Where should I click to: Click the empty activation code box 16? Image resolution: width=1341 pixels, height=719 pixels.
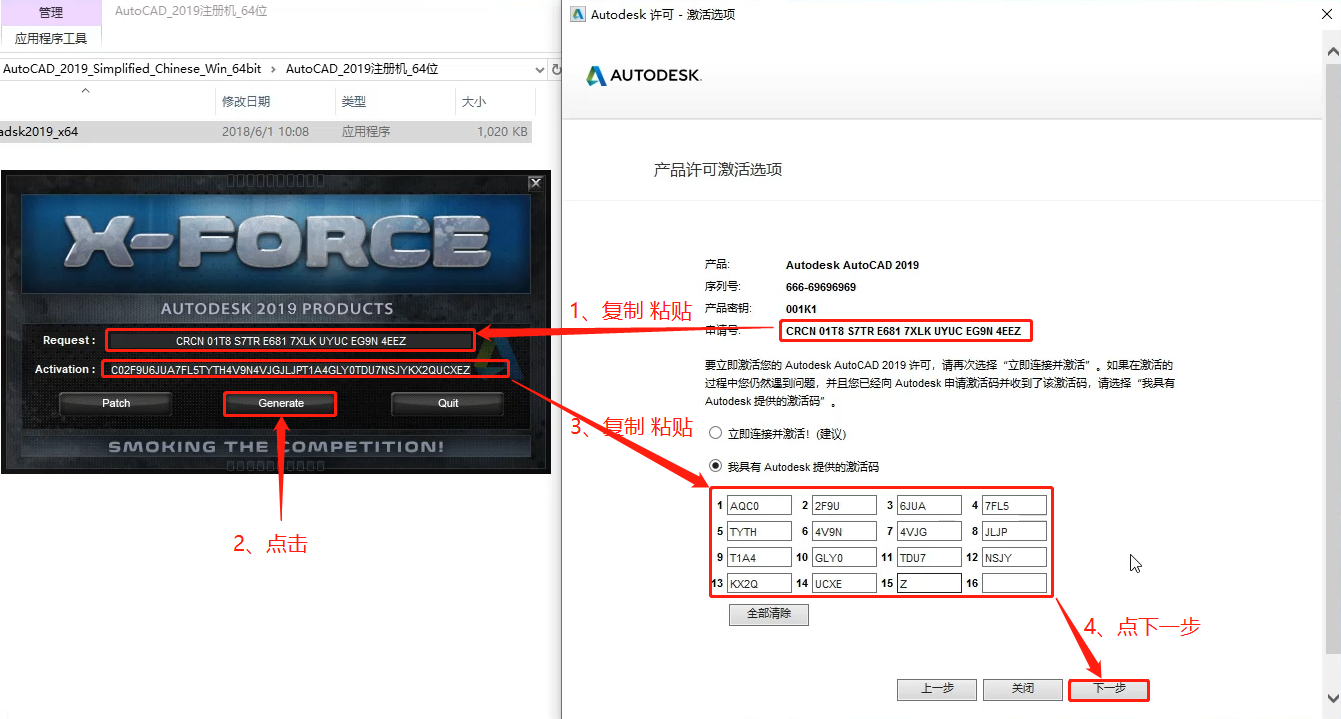(x=1014, y=583)
